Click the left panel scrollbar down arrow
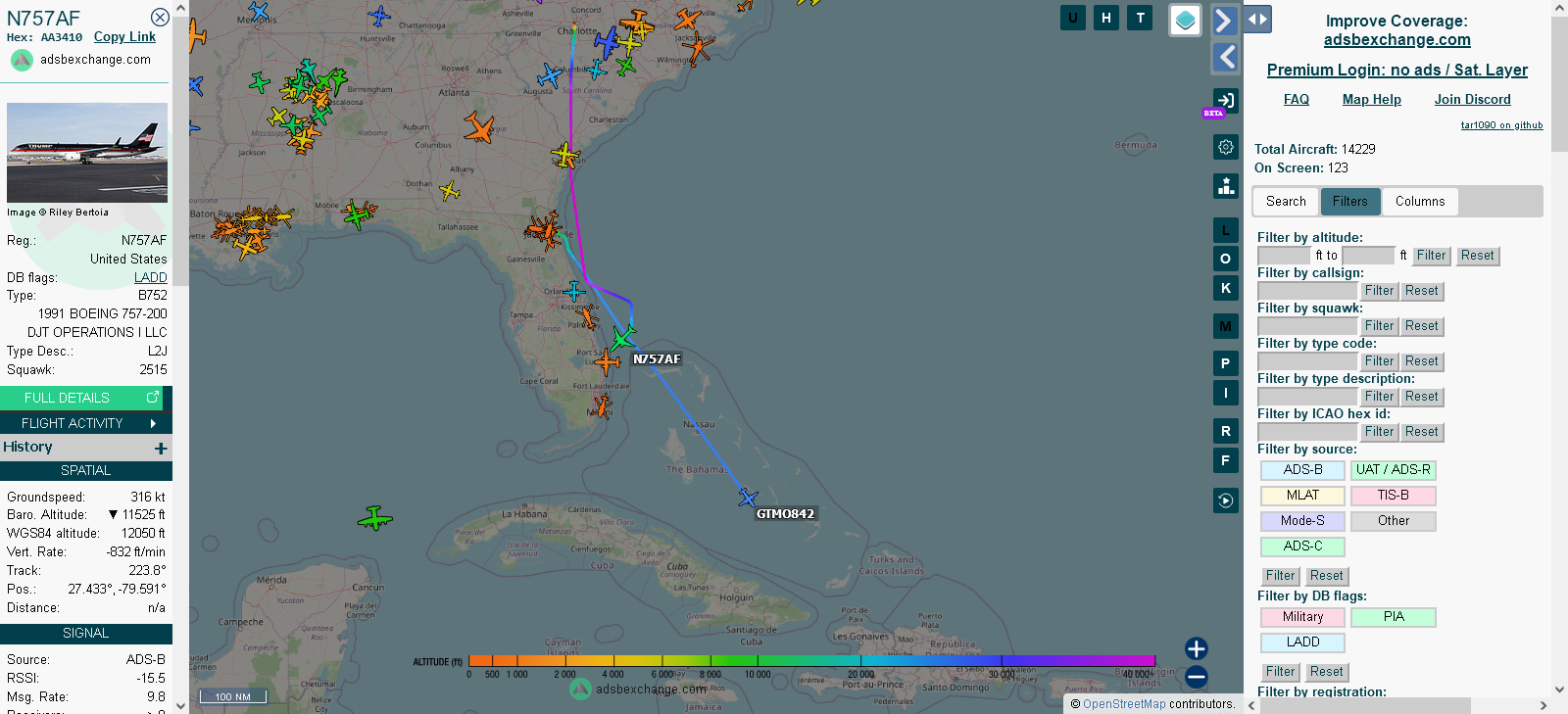 click(180, 705)
